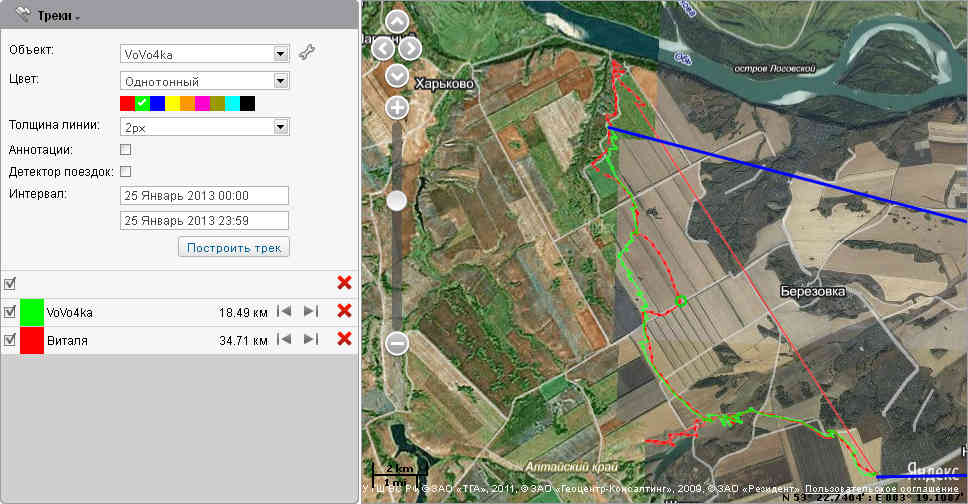Open the Объект dropdown showing VoVo4ka

(x=204, y=54)
